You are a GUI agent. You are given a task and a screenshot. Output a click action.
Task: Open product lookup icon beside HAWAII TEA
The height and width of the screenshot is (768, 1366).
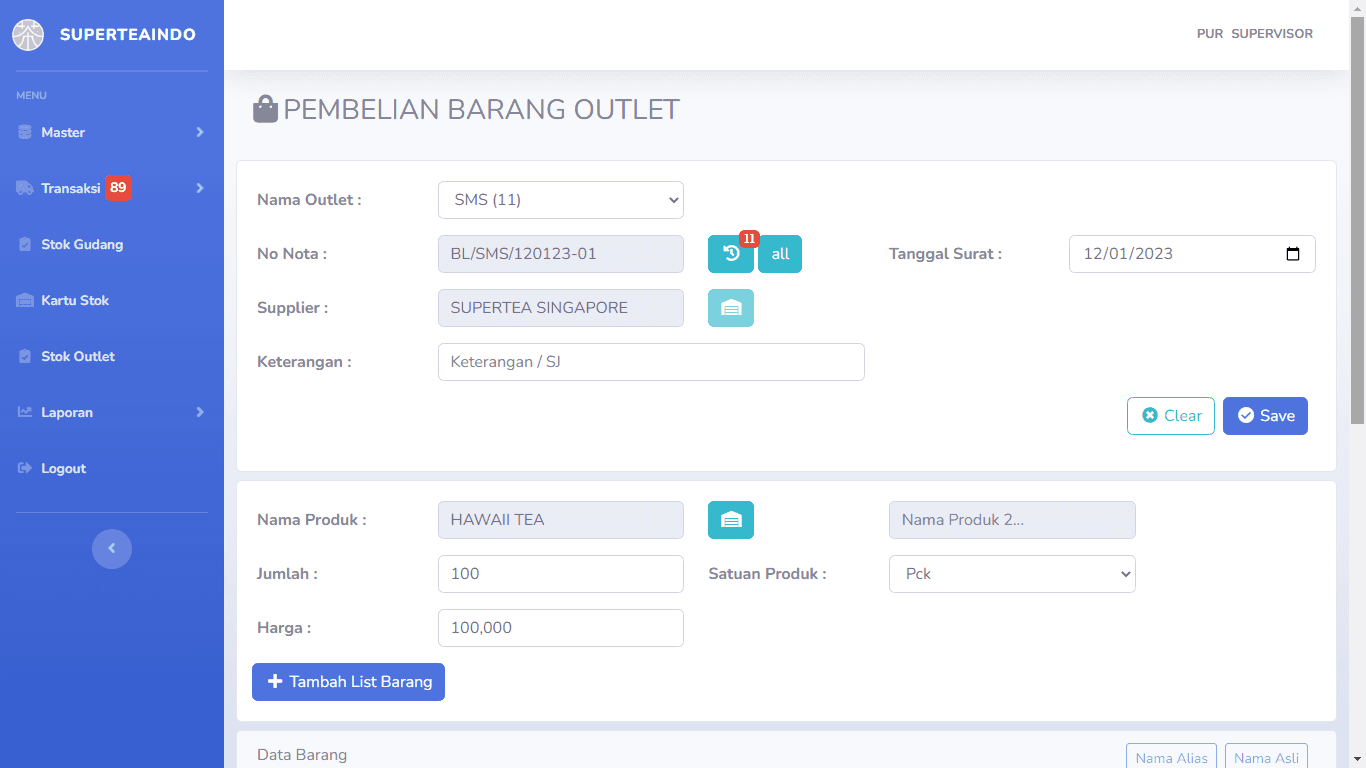pyautogui.click(x=731, y=520)
